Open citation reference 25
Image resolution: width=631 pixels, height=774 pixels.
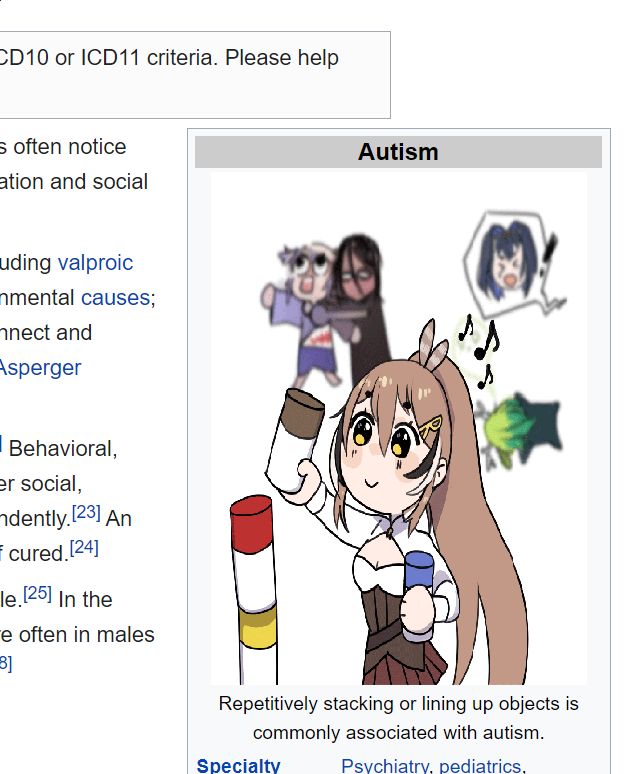(x=38, y=593)
